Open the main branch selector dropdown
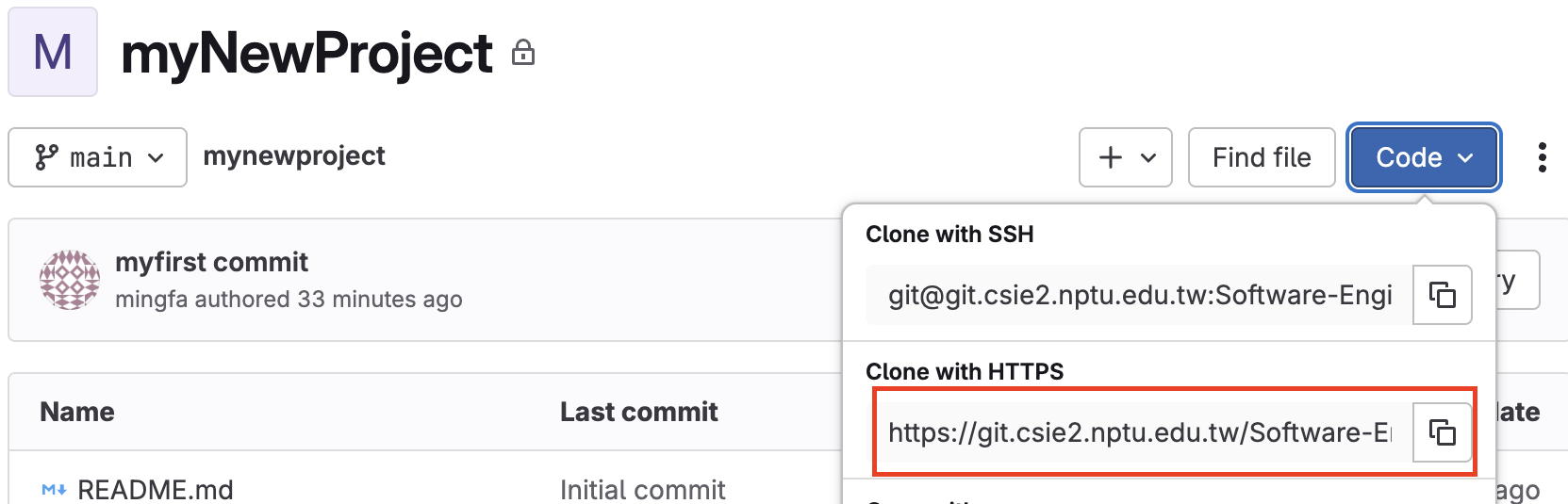 point(98,157)
